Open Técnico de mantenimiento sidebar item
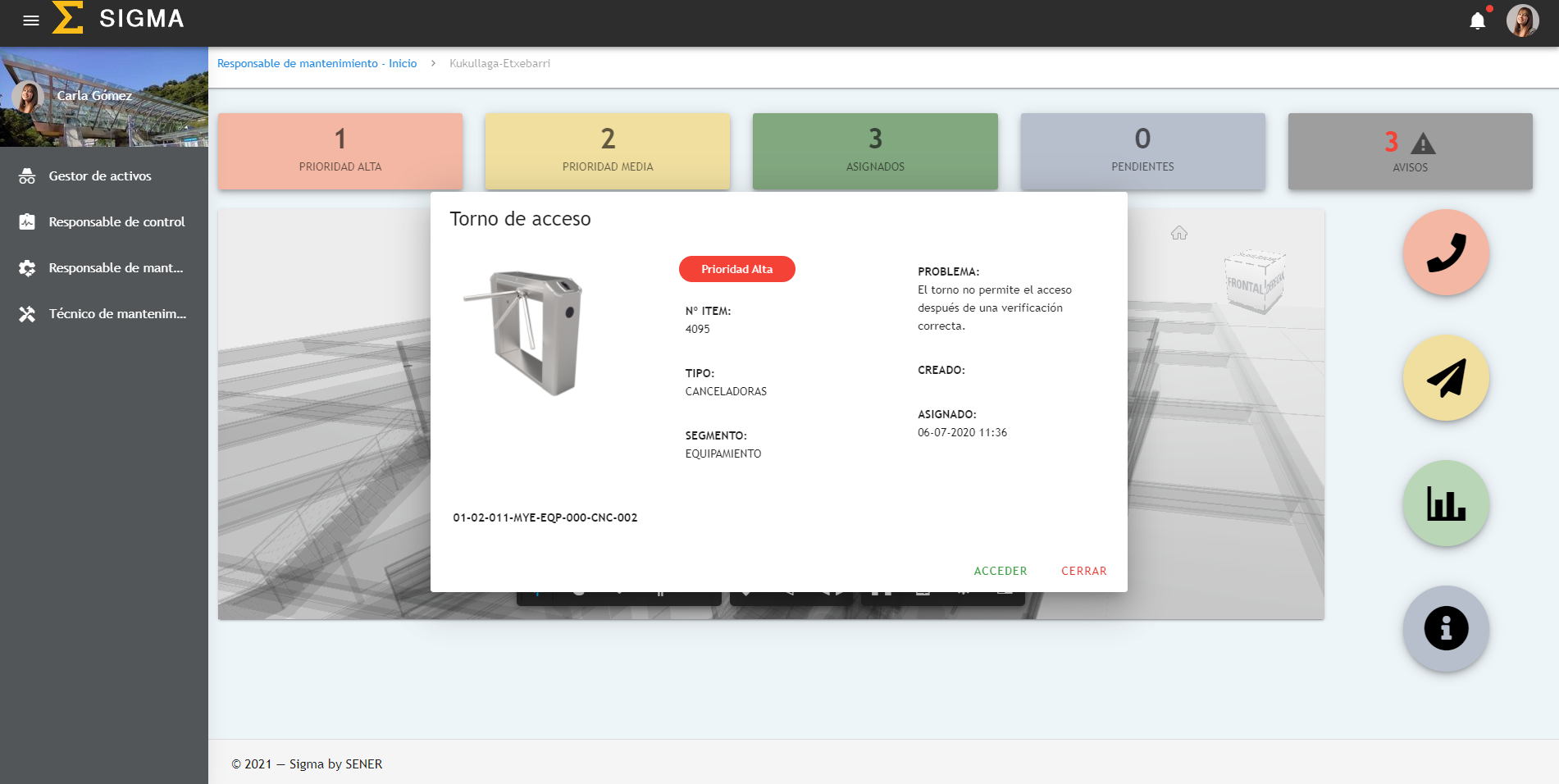This screenshot has width=1559, height=784. click(117, 314)
